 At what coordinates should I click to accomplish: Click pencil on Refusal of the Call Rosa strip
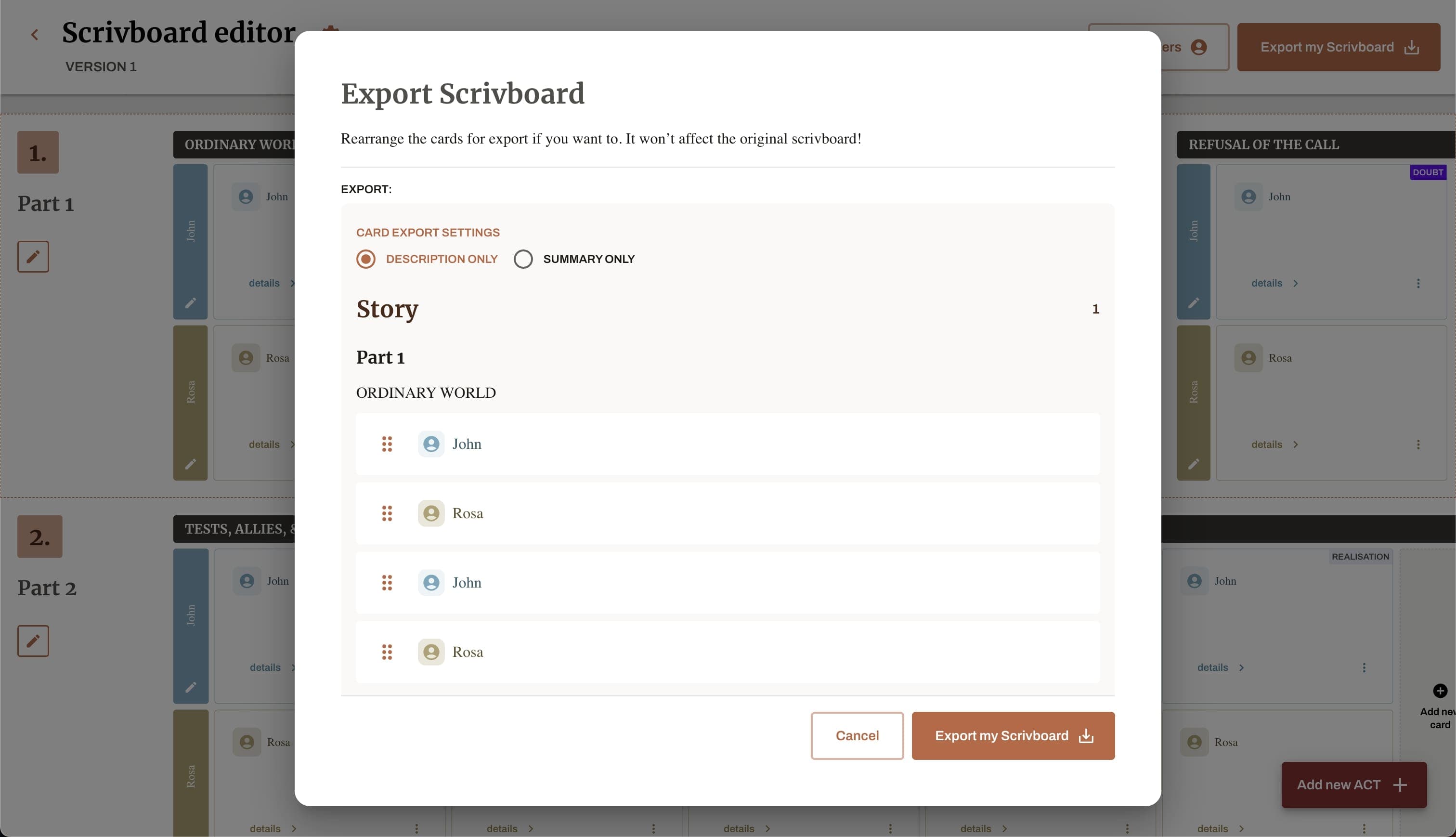[1194, 464]
